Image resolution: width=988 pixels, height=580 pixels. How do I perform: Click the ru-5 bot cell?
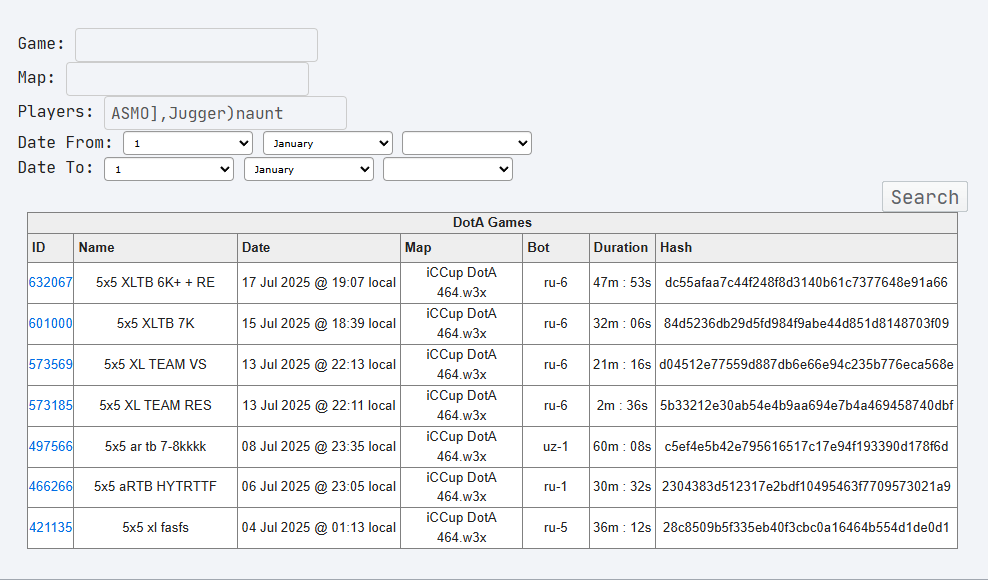tap(556, 528)
